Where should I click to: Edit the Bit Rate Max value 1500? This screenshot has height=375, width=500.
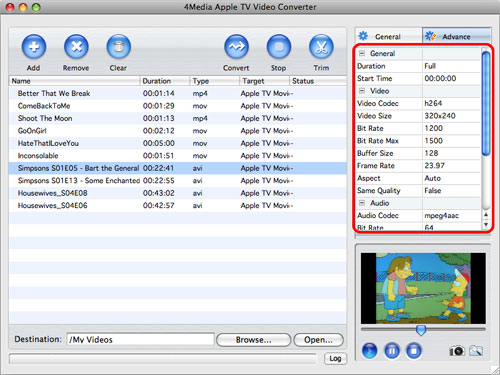(x=451, y=141)
